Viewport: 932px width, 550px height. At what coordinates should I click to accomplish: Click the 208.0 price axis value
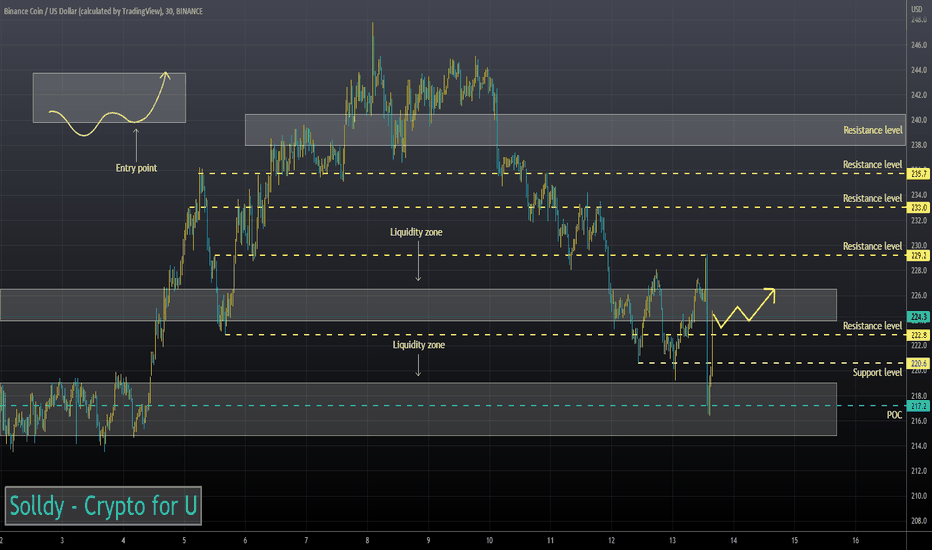pyautogui.click(x=918, y=521)
